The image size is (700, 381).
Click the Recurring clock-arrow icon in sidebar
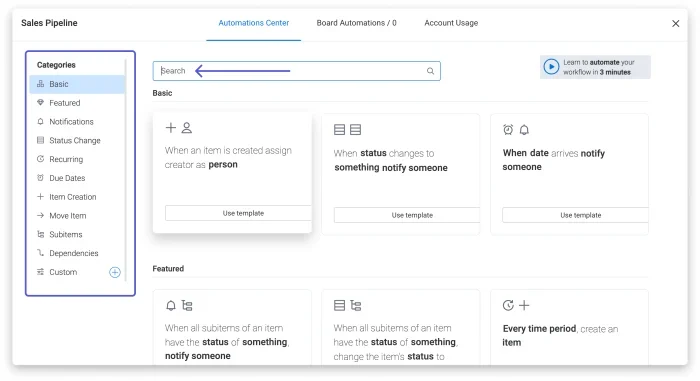tap(40, 159)
